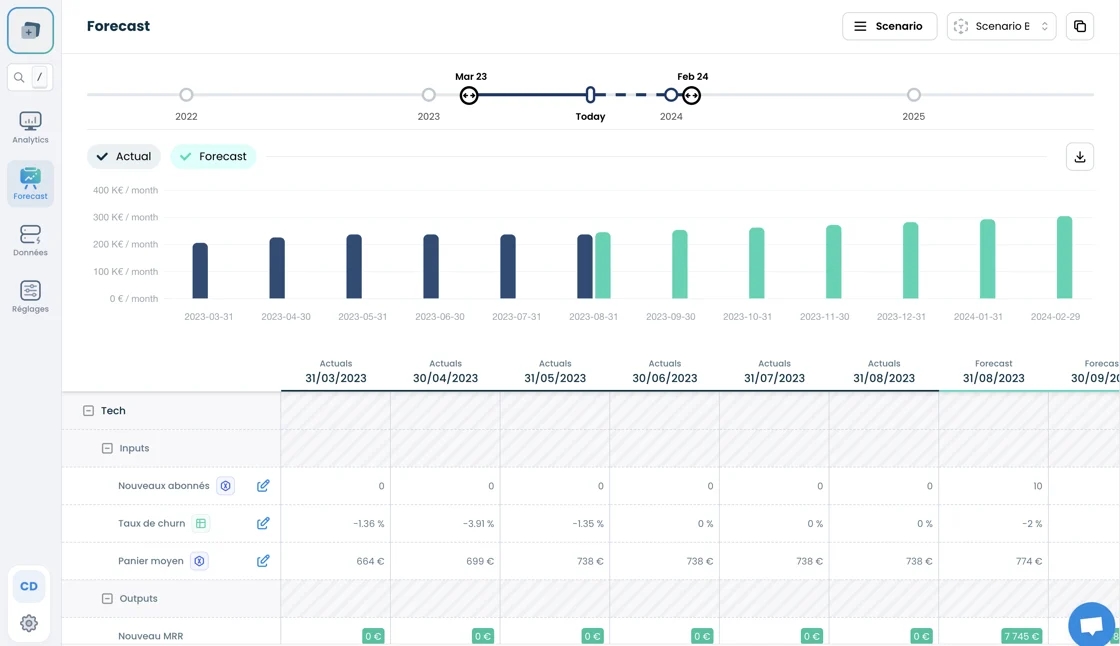This screenshot has width=1120, height=646.
Task: Click the Mar 23 timeline range handle
Action: (x=469, y=96)
